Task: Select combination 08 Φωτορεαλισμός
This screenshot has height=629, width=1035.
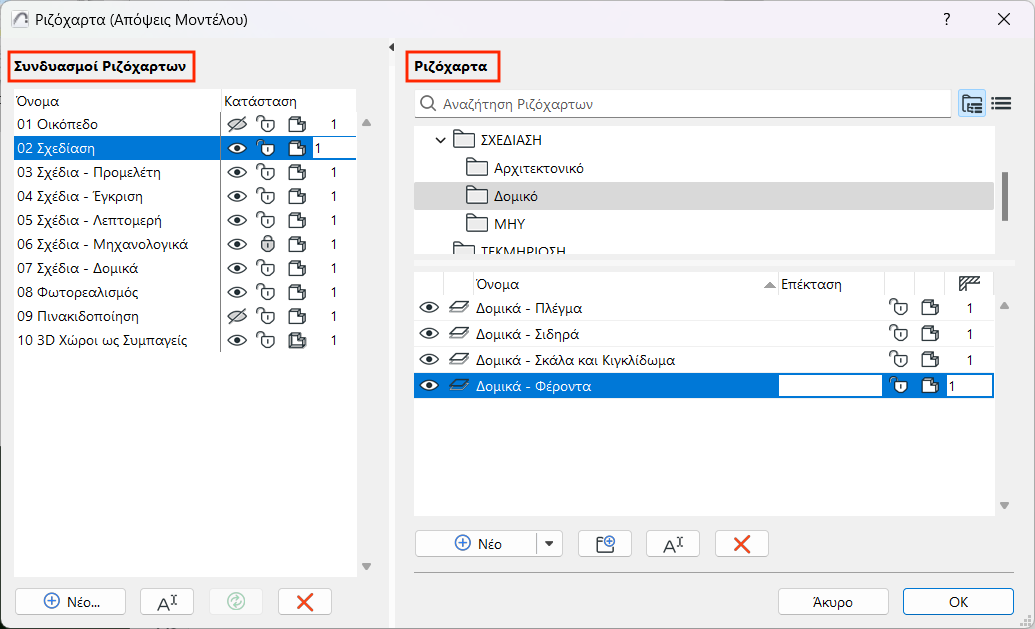Action: point(78,292)
